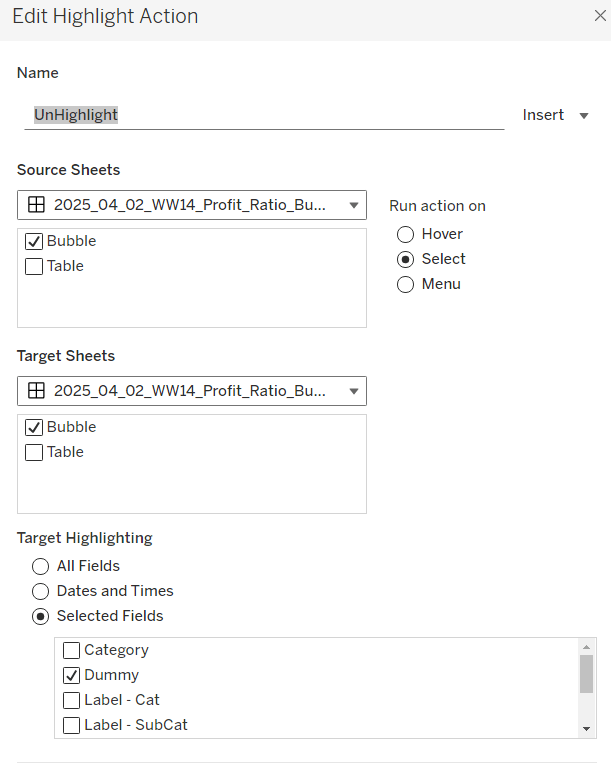Check Table in Target Sheets list

[34, 452]
